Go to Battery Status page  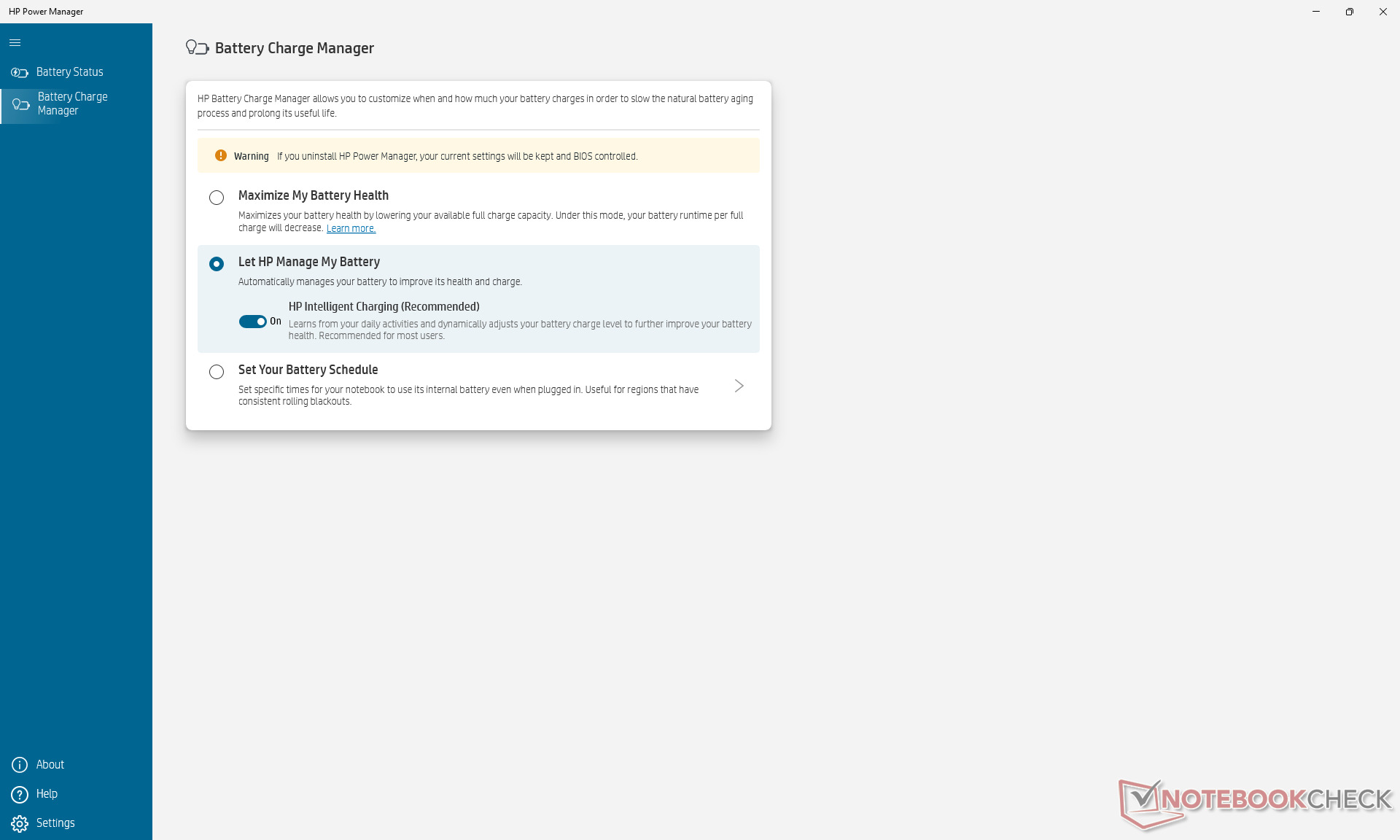pyautogui.click(x=70, y=72)
